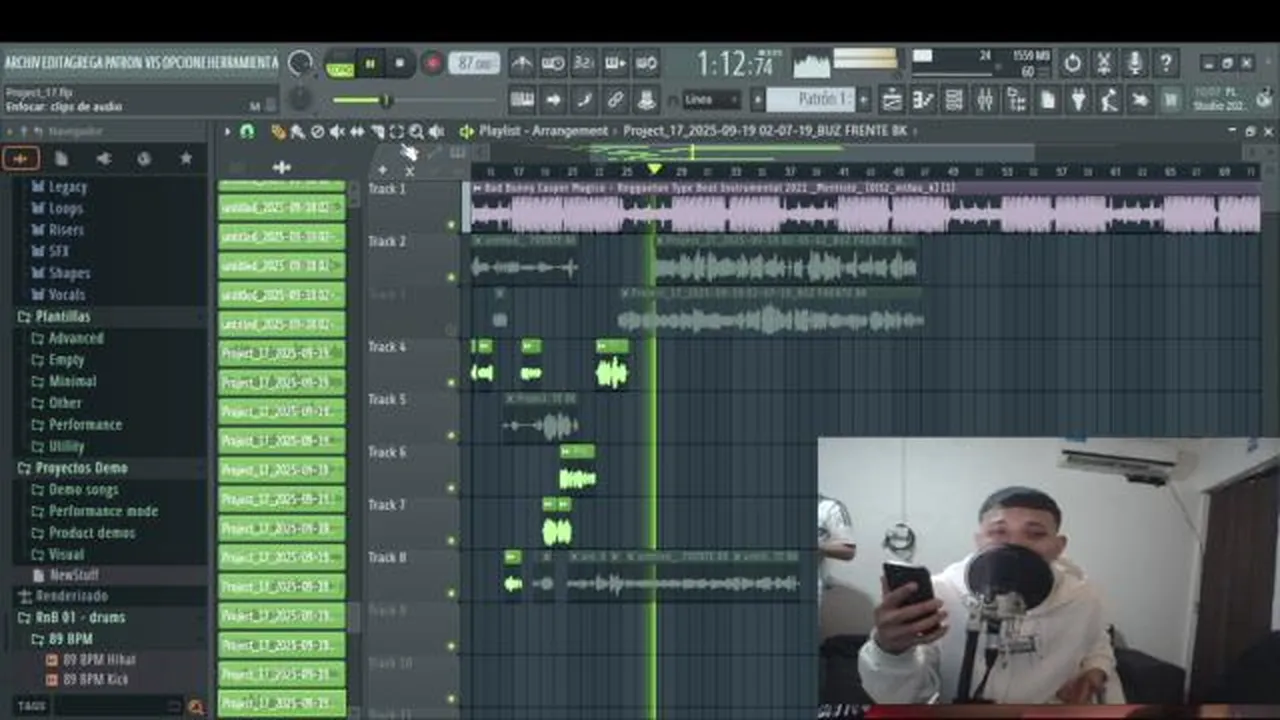Open the tempo tapper icon
This screenshot has width=1280, height=720.
point(1109,99)
